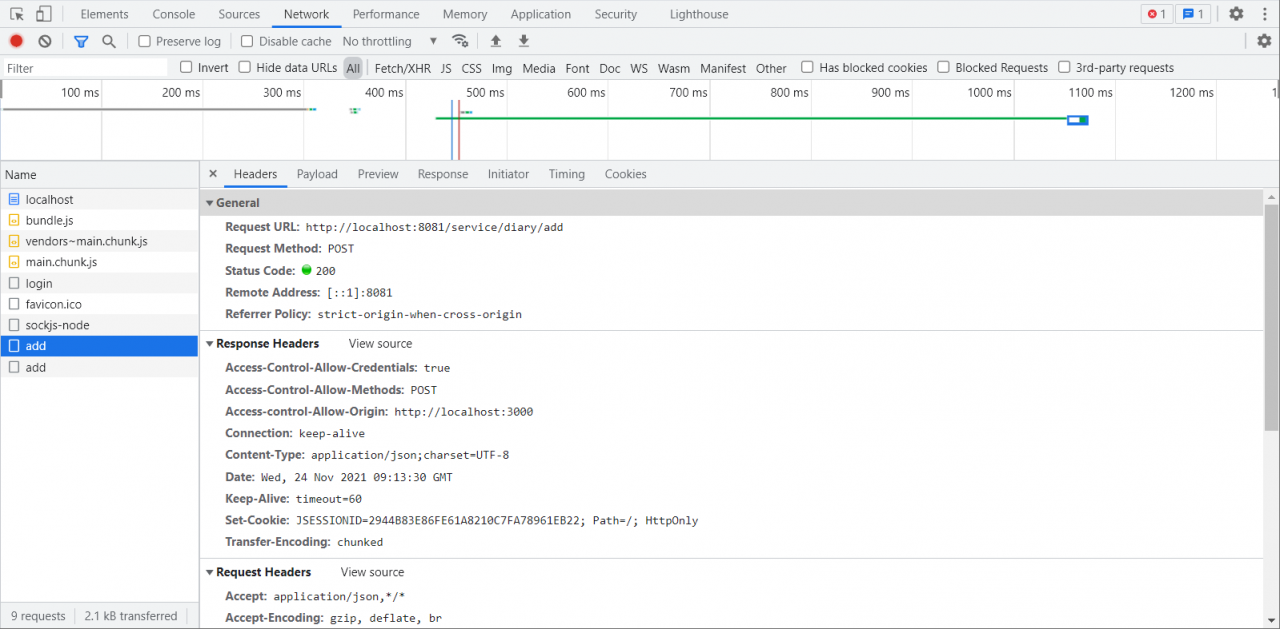Check Has blocked cookies checkbox

pos(807,67)
